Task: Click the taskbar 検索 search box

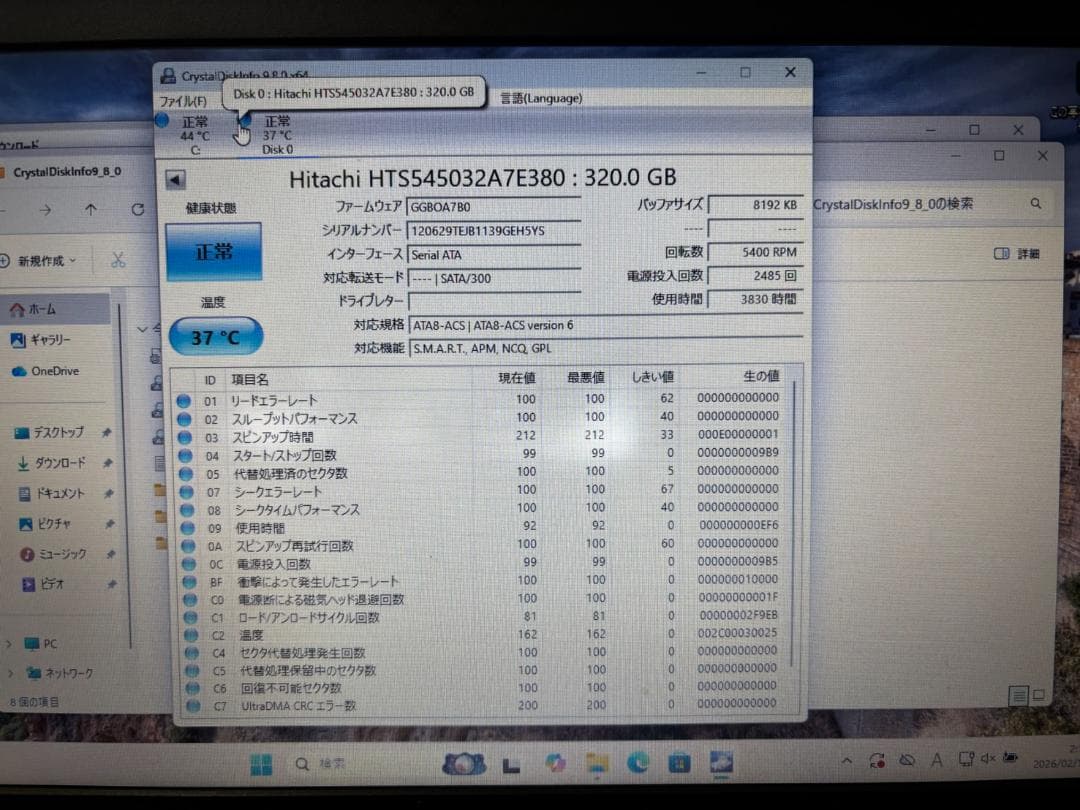Action: click(x=322, y=764)
